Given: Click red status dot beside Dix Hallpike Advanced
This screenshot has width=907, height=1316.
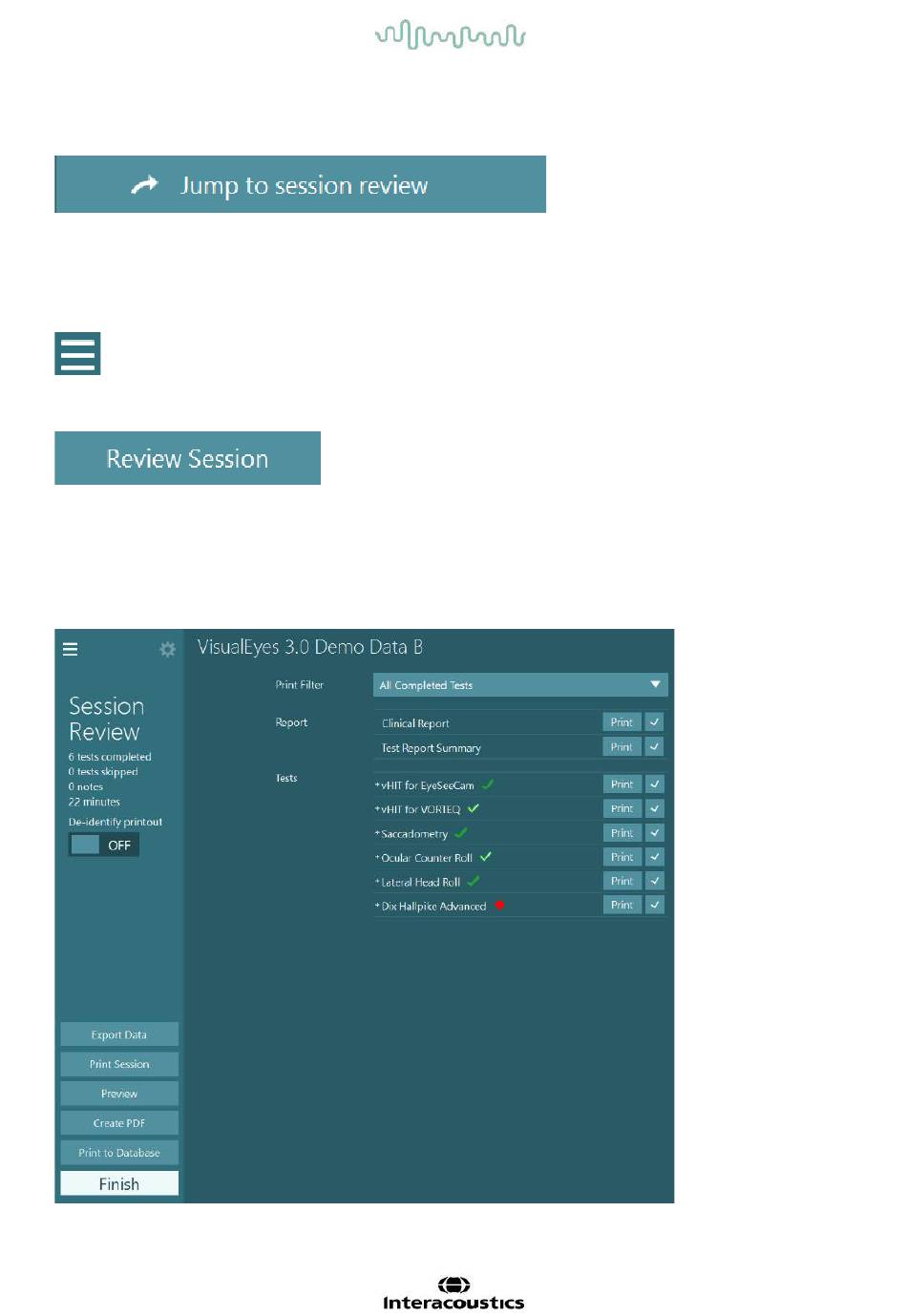Looking at the screenshot, I should point(498,906).
